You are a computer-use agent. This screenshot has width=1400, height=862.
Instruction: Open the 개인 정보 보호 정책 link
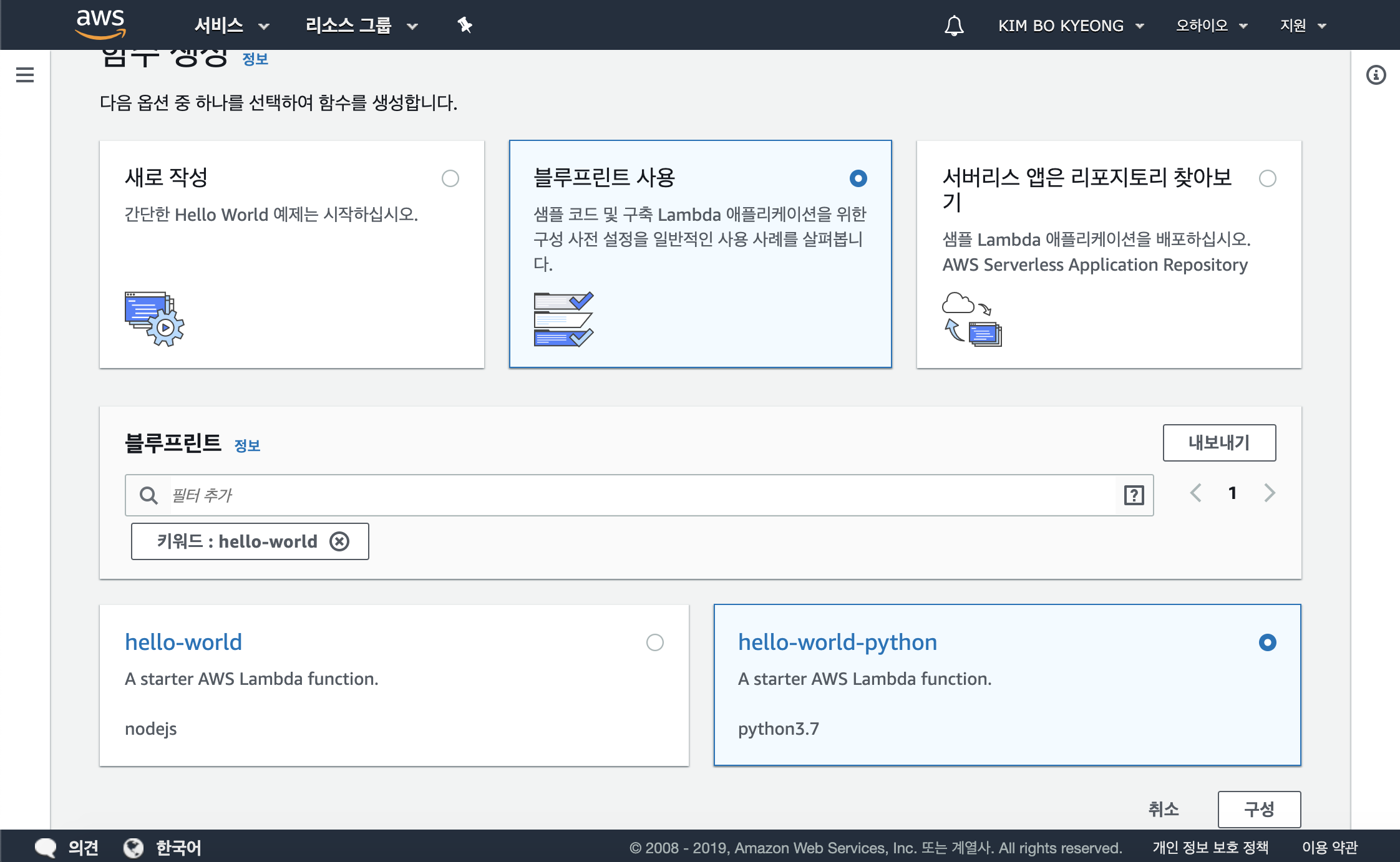tap(1210, 848)
